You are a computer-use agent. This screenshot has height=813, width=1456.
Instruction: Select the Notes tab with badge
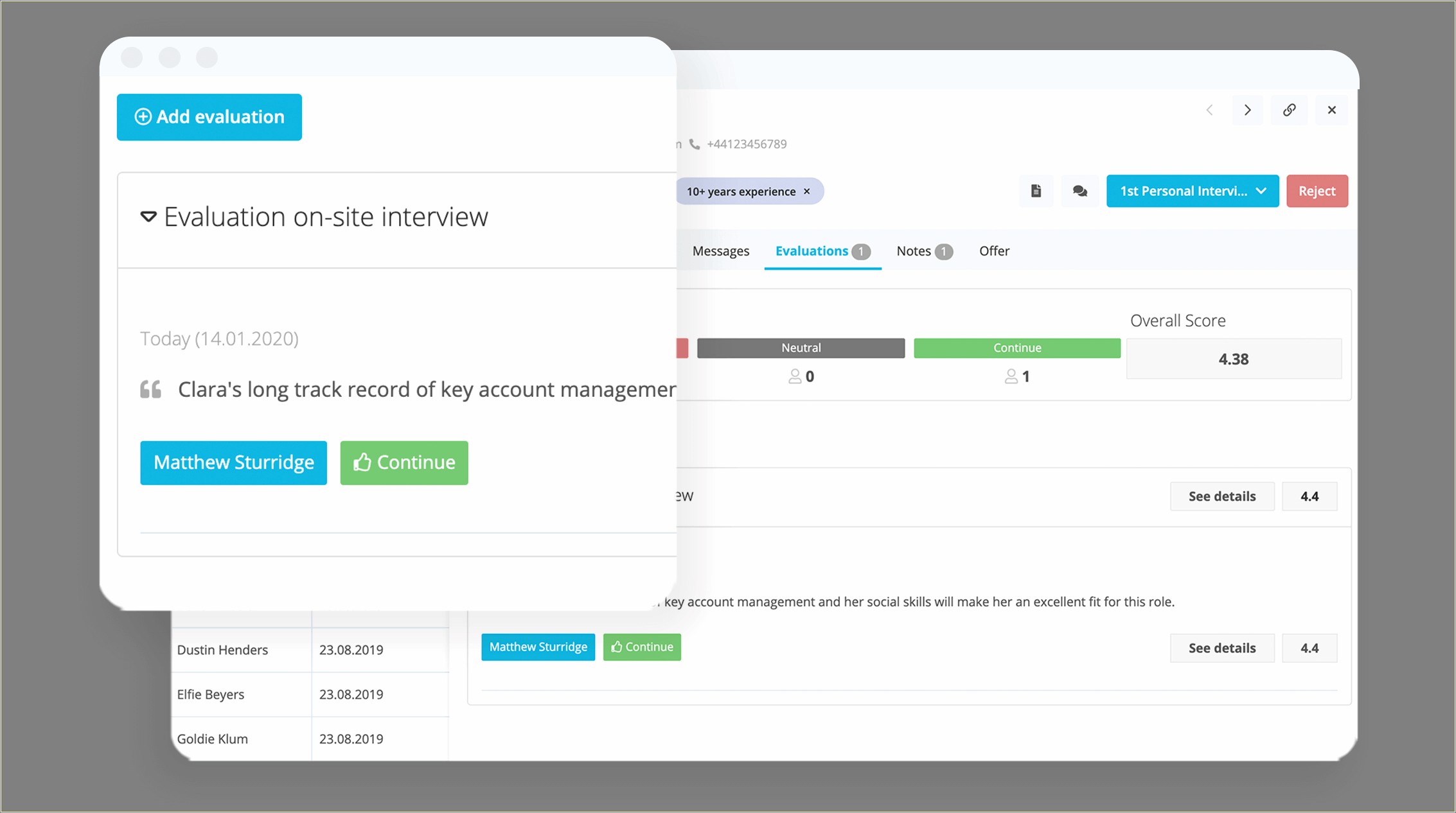922,251
